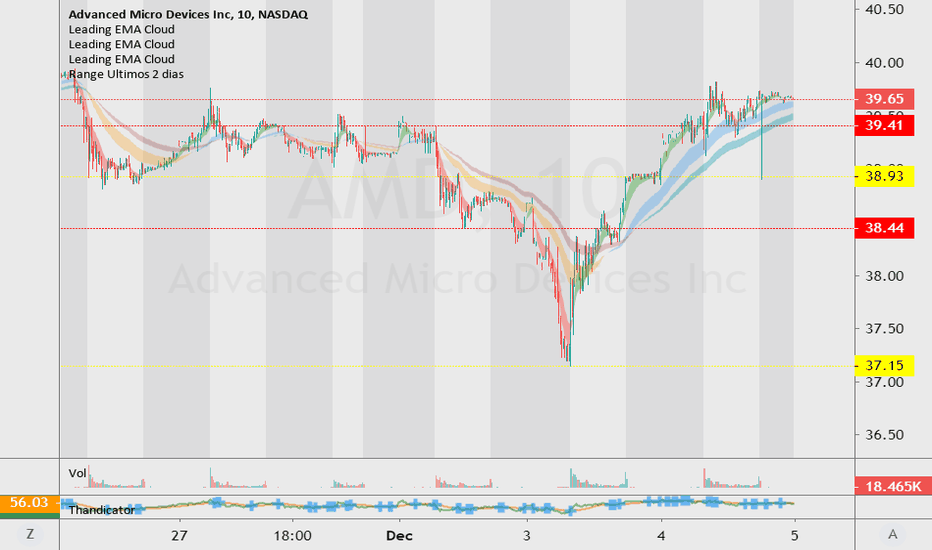Click the Vol indicator label

coord(77,473)
